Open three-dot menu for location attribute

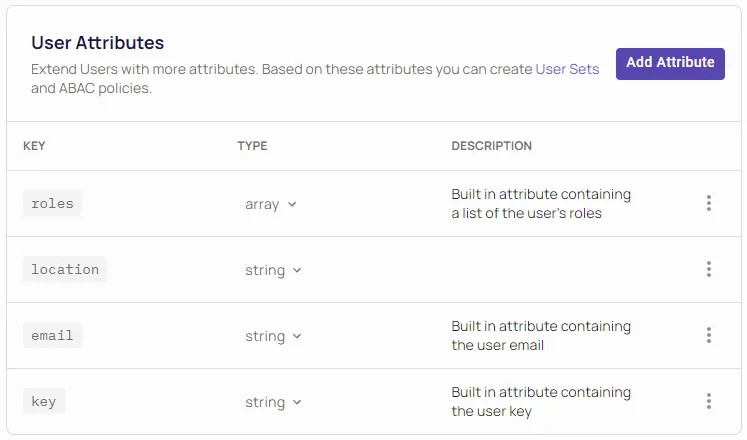(x=708, y=270)
